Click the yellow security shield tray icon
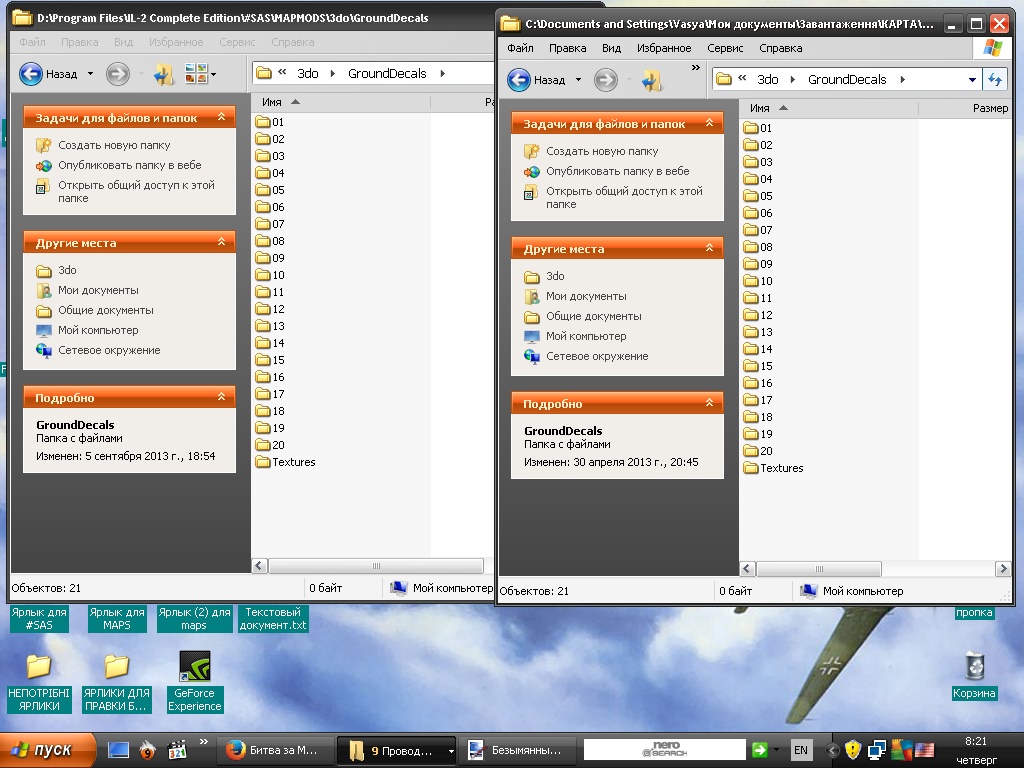This screenshot has height=768, width=1024. pyautogui.click(x=853, y=750)
